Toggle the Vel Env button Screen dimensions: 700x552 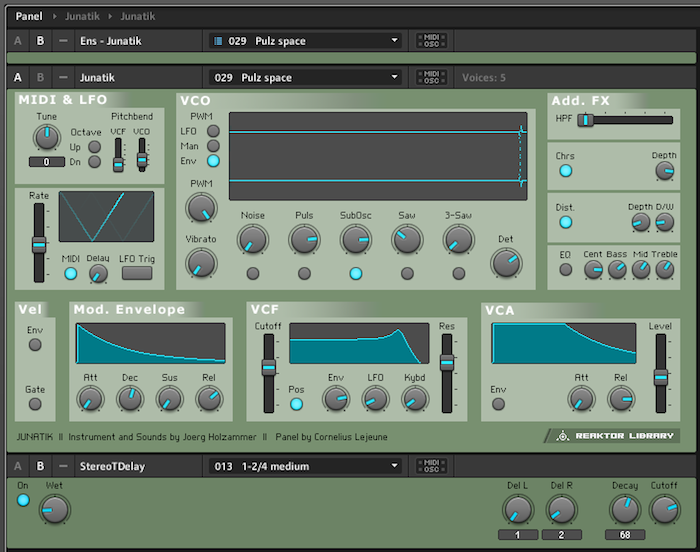tap(35, 344)
